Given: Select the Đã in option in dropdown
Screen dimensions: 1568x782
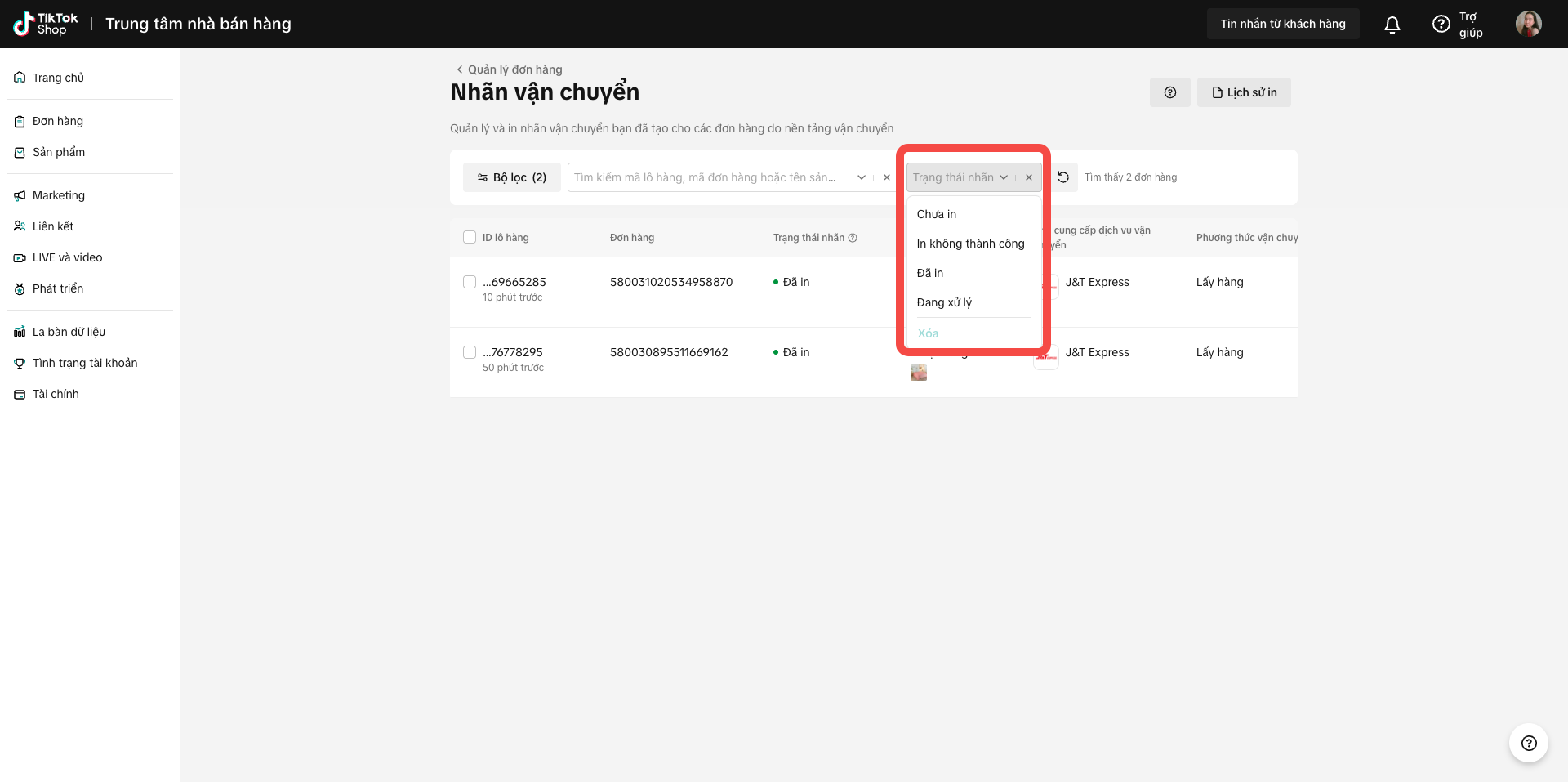Looking at the screenshot, I should point(974,273).
